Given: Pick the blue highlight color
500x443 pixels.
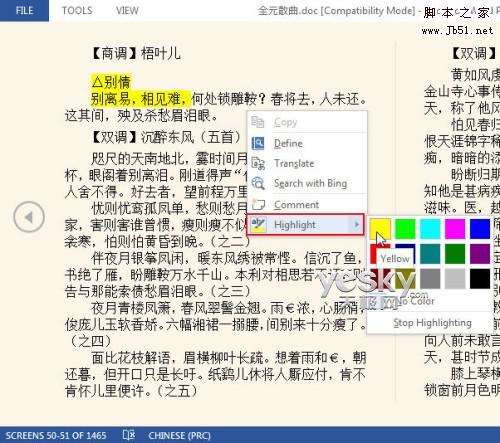Looking at the screenshot, I should [480, 229].
